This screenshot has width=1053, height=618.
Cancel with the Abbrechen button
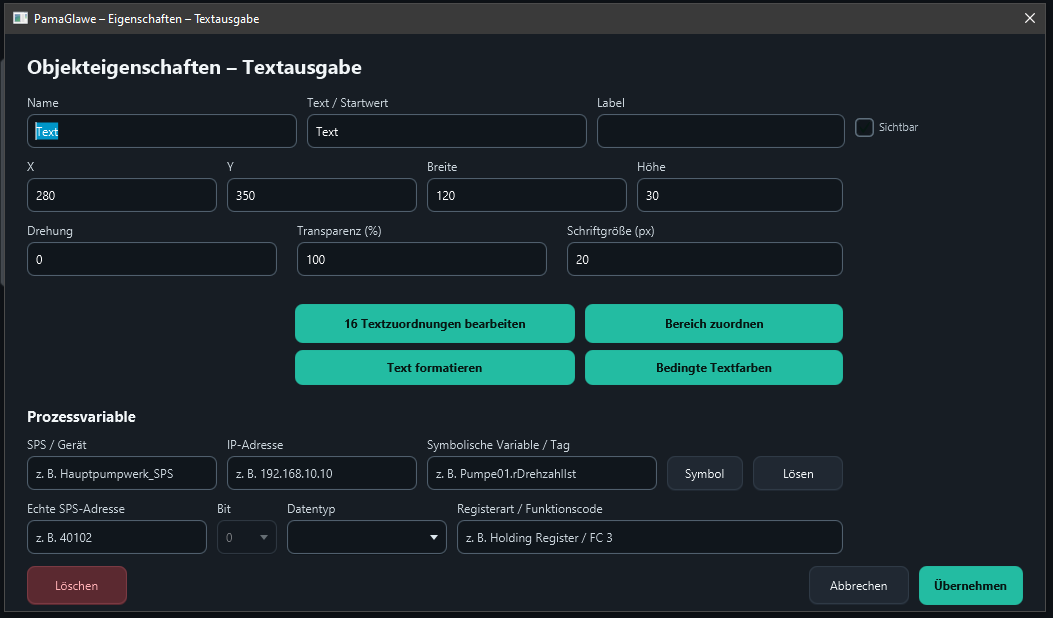pyautogui.click(x=858, y=586)
